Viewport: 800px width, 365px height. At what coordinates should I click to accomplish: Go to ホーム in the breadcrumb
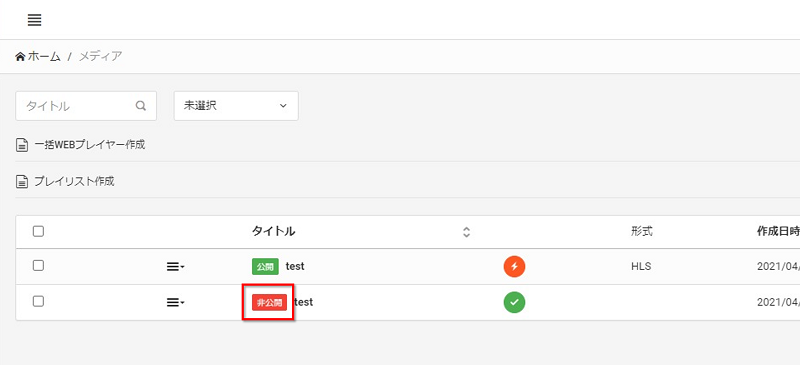pos(44,56)
